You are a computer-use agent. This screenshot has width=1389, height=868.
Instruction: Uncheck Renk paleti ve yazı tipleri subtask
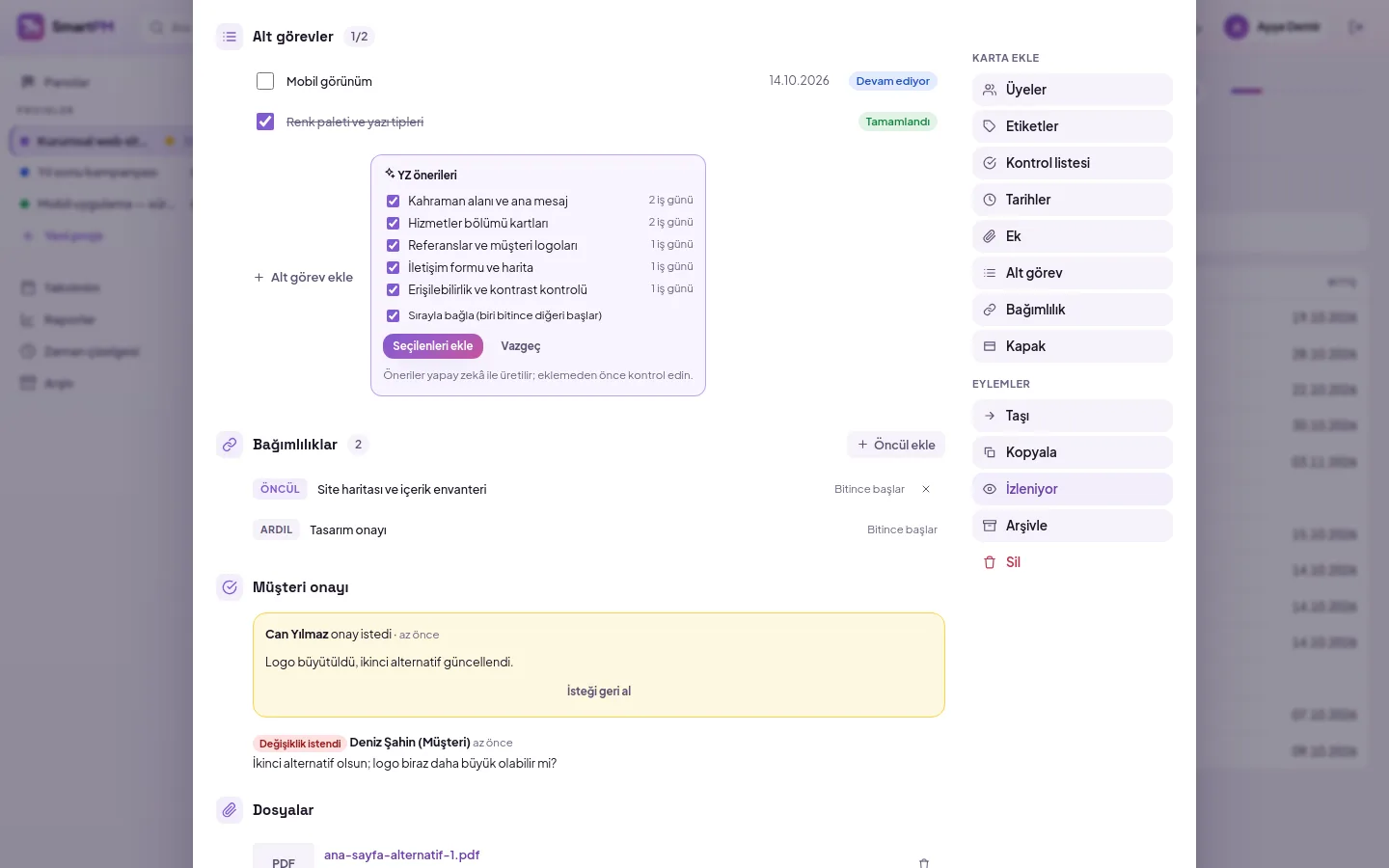(x=265, y=122)
